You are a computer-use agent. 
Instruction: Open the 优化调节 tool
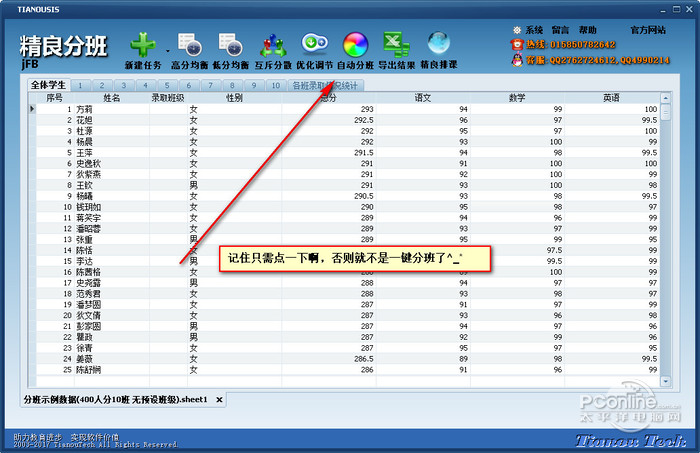[314, 43]
